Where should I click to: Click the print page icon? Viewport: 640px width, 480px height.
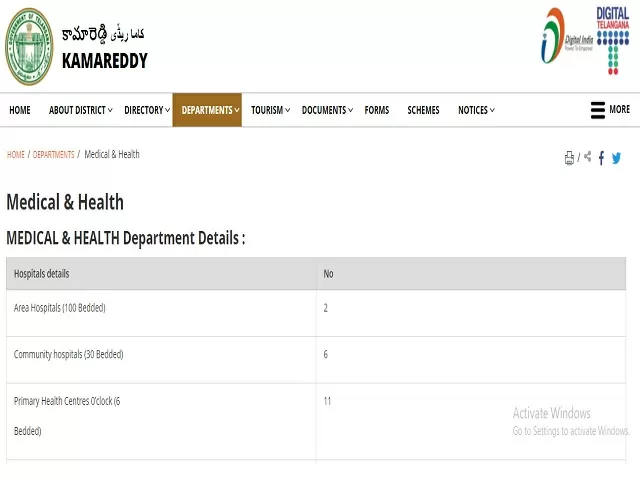(x=569, y=158)
